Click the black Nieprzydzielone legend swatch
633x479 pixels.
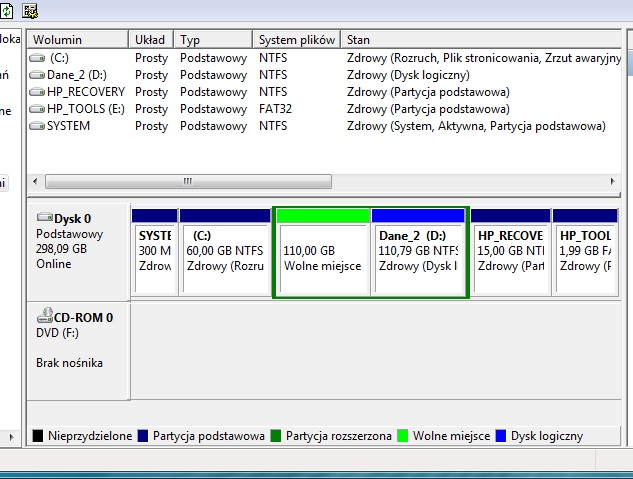click(38, 436)
